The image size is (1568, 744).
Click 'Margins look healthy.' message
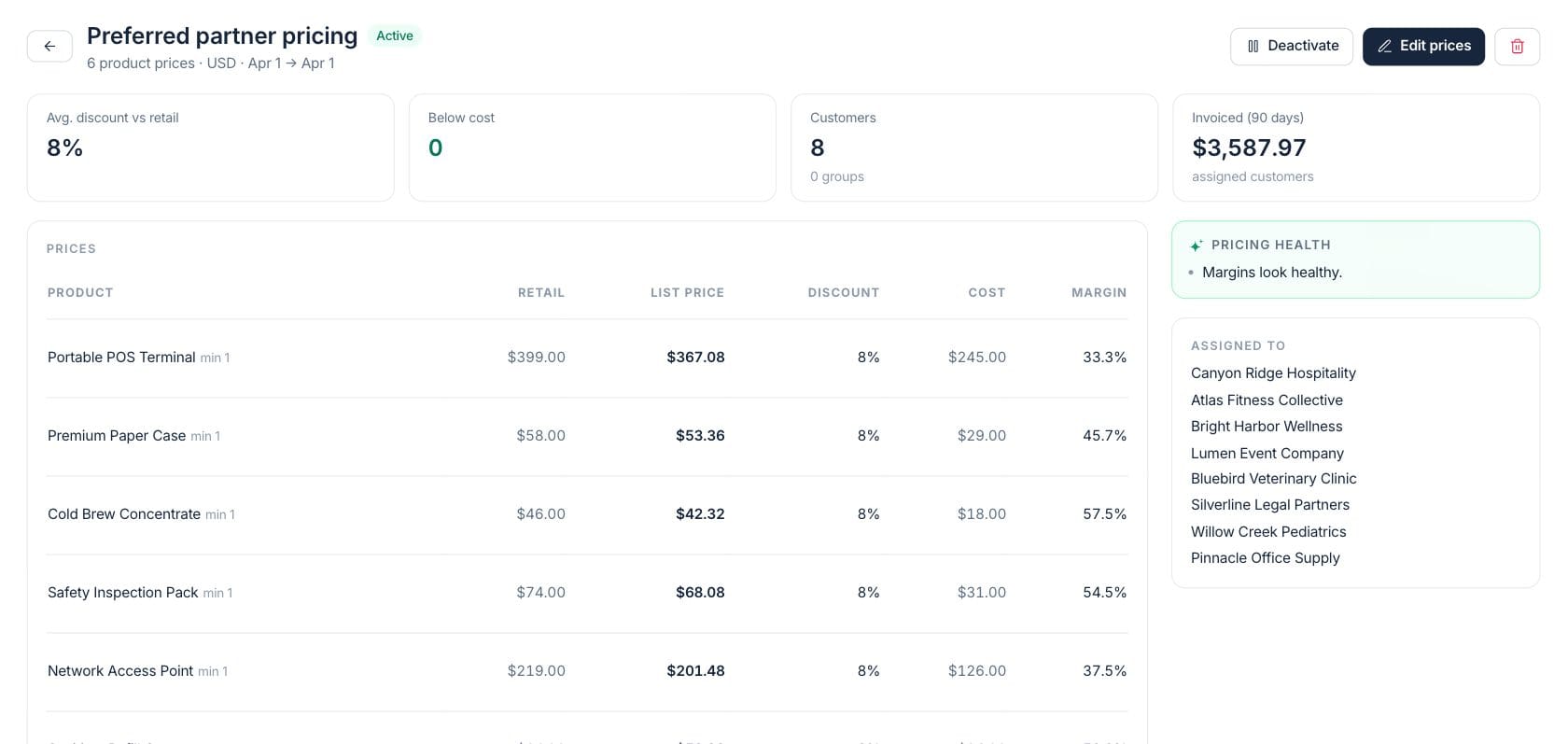1272,273
